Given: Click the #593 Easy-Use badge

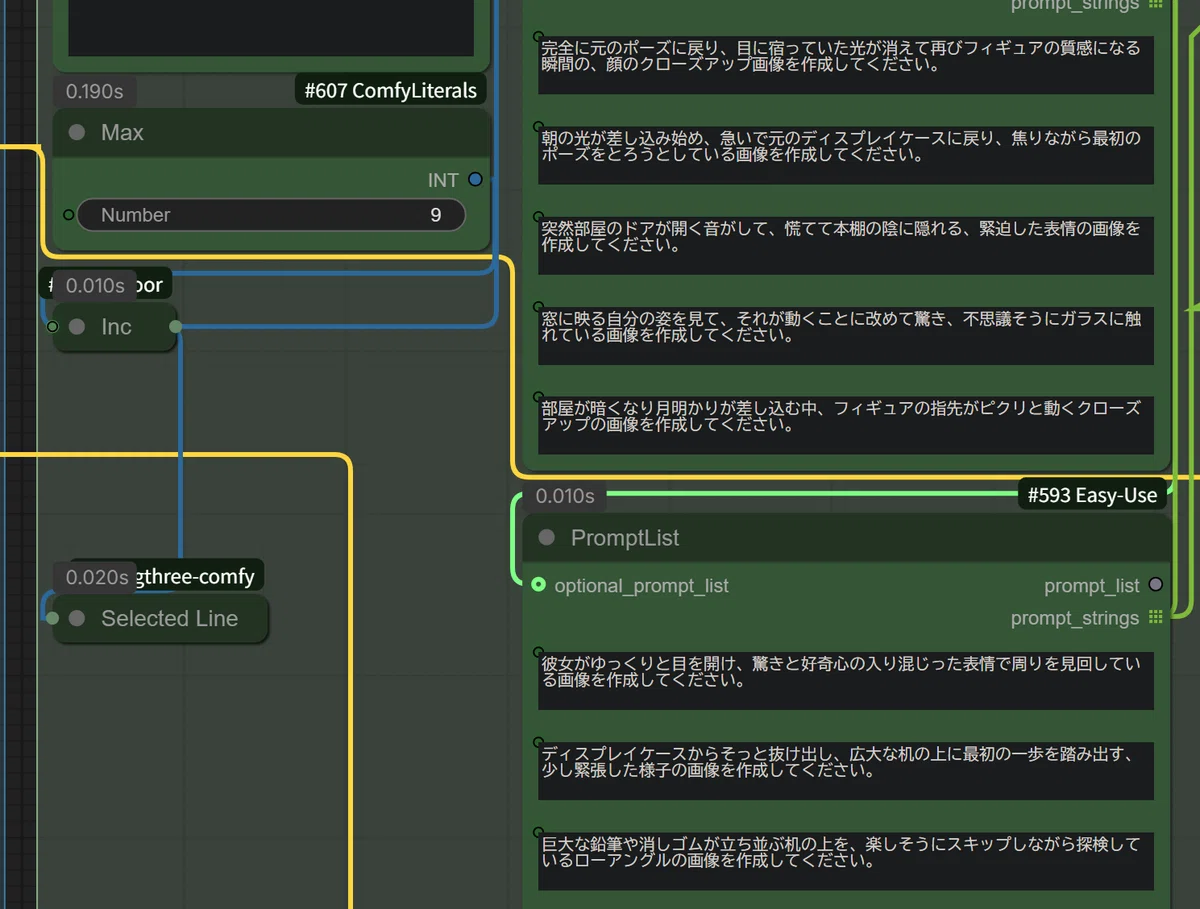Looking at the screenshot, I should click(1092, 495).
